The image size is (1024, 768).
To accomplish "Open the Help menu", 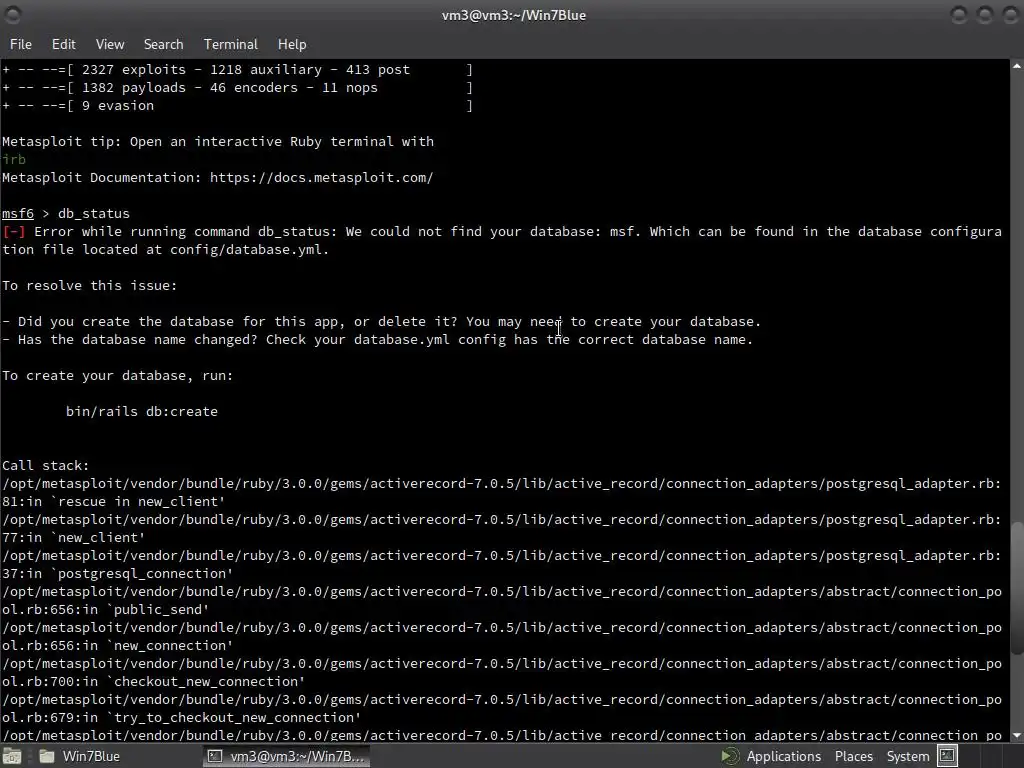I will (x=292, y=44).
